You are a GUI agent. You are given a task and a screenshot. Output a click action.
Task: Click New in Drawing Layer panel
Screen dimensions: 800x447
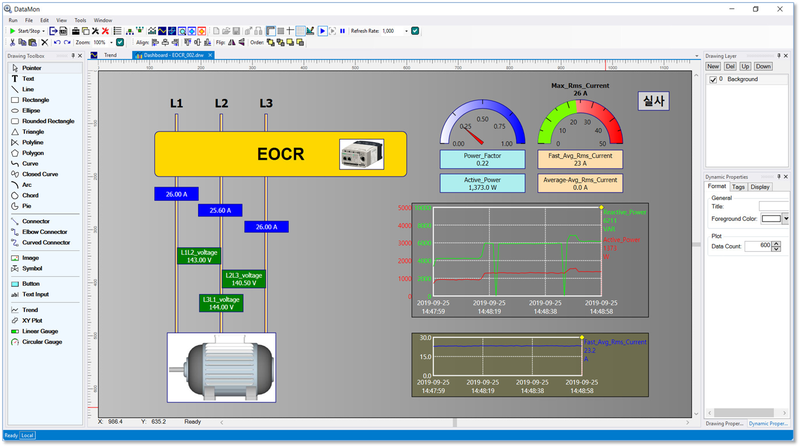tap(713, 66)
